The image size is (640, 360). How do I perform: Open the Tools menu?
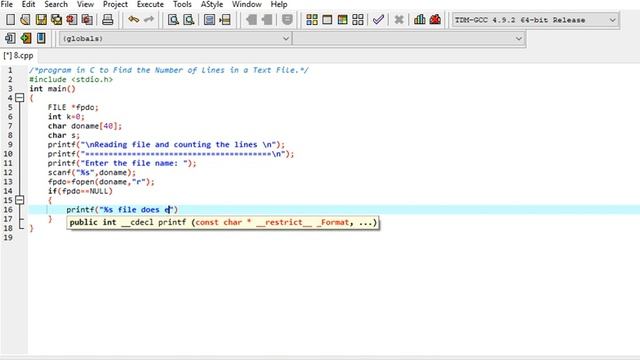click(182, 4)
